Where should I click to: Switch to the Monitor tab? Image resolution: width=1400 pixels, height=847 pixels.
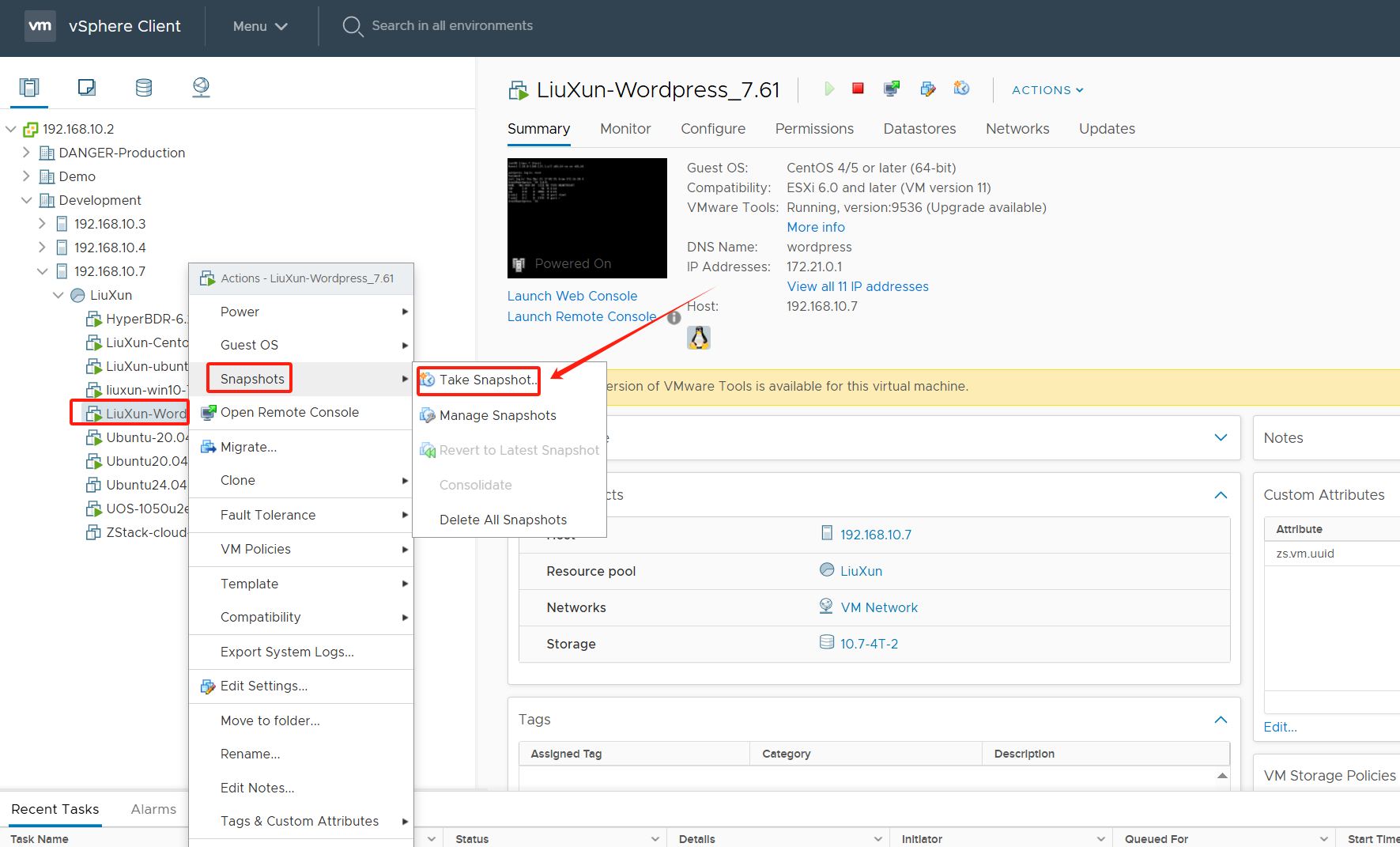point(625,129)
